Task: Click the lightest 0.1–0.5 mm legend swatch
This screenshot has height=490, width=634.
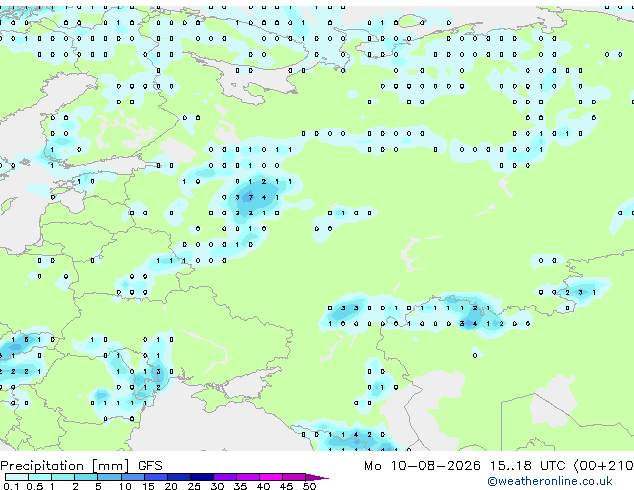Action: coord(17,477)
